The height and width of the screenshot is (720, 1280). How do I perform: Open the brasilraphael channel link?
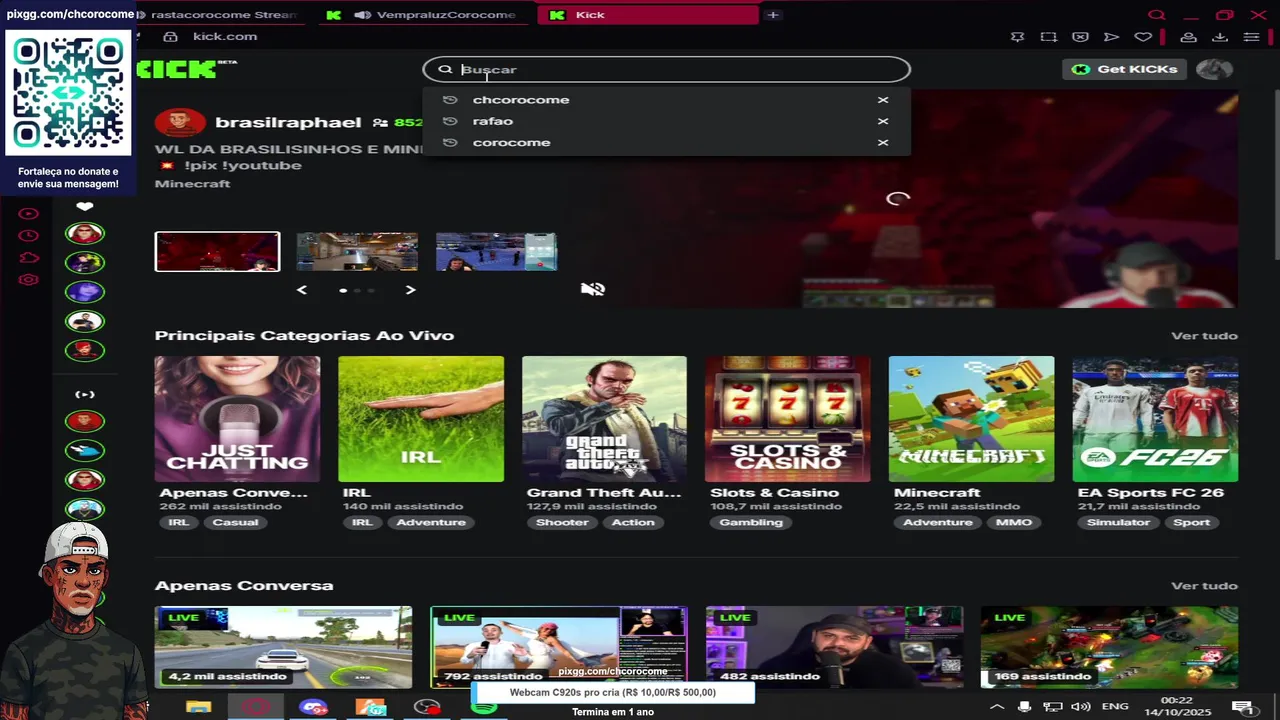288,122
